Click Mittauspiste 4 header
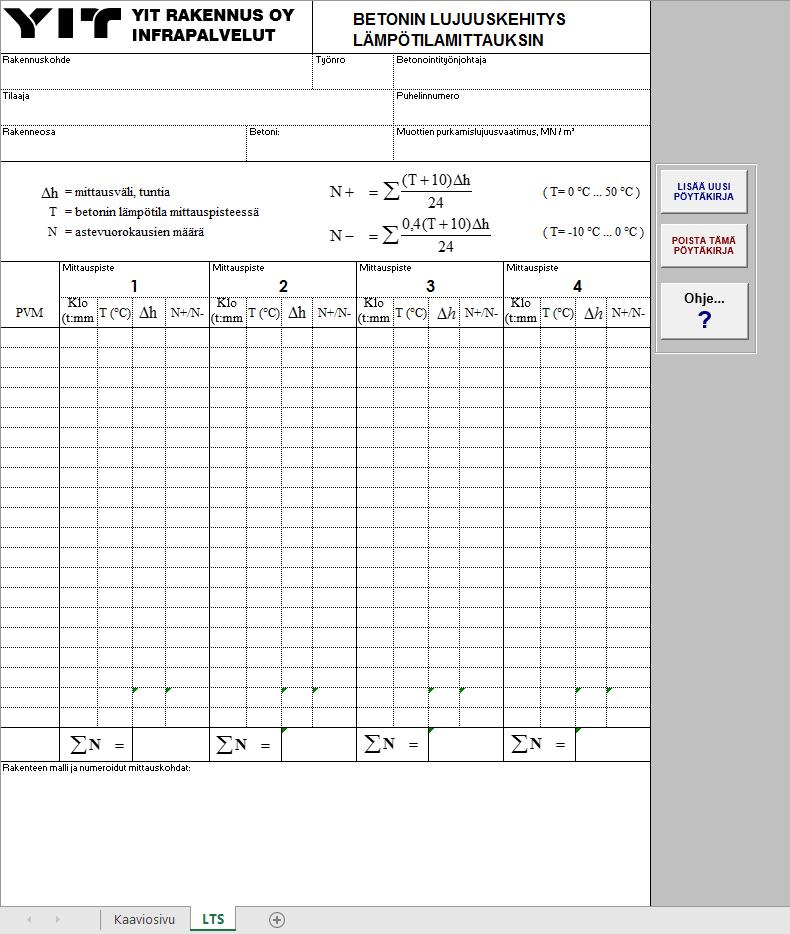 tap(577, 280)
